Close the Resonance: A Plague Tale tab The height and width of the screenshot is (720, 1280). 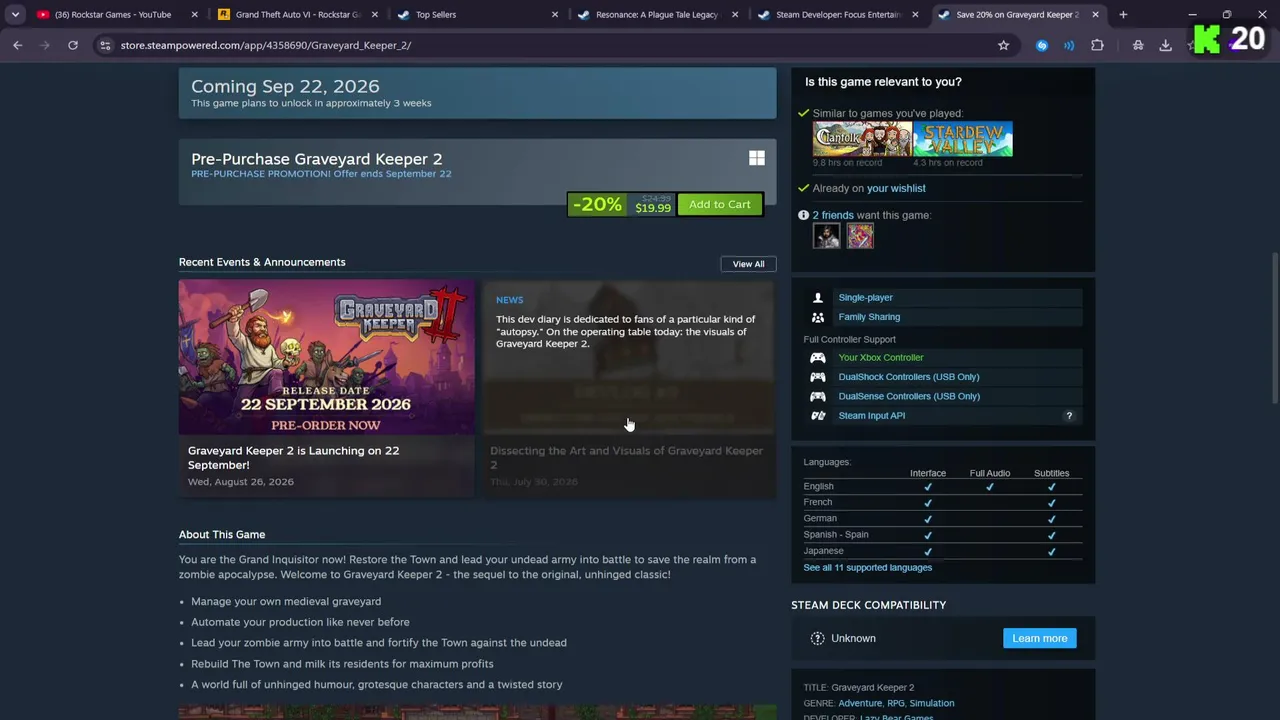(x=735, y=15)
